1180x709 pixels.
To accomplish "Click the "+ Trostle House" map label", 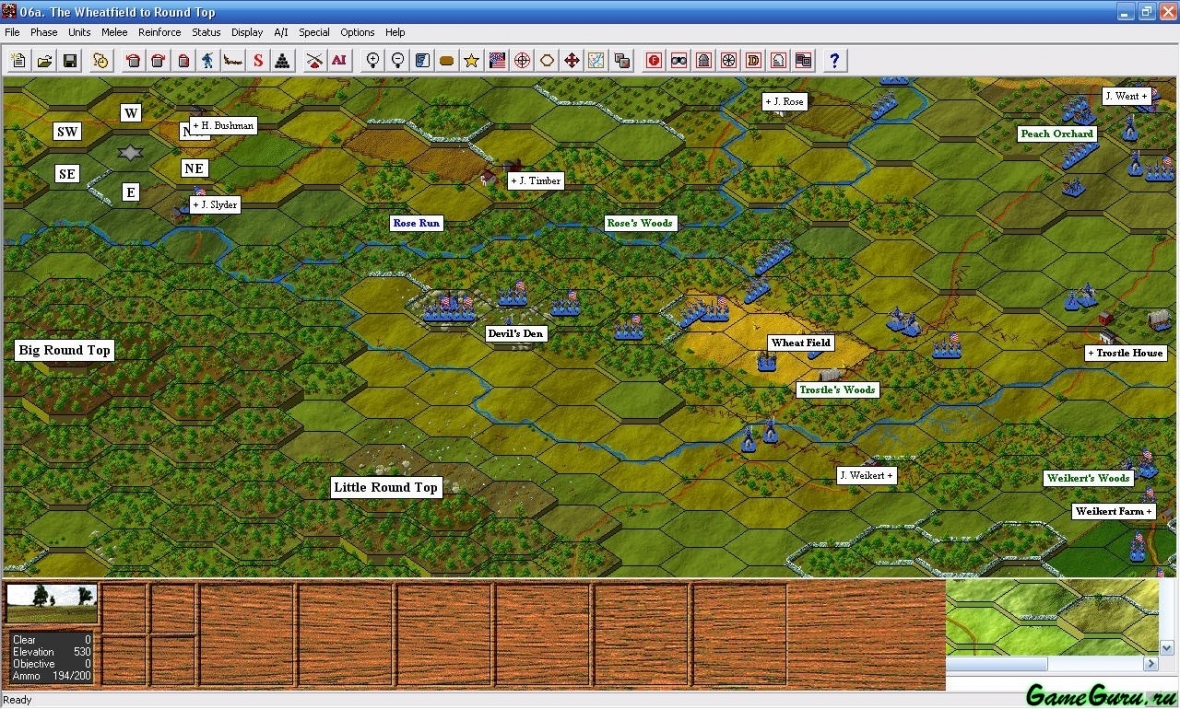I will 1126,353.
